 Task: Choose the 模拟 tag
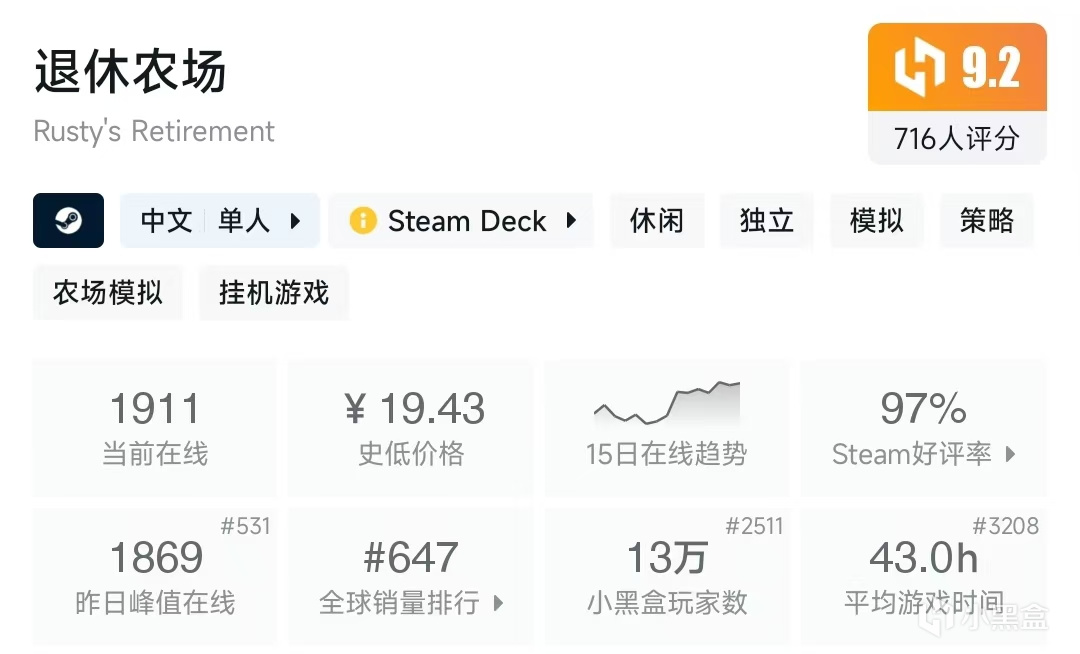(877, 220)
